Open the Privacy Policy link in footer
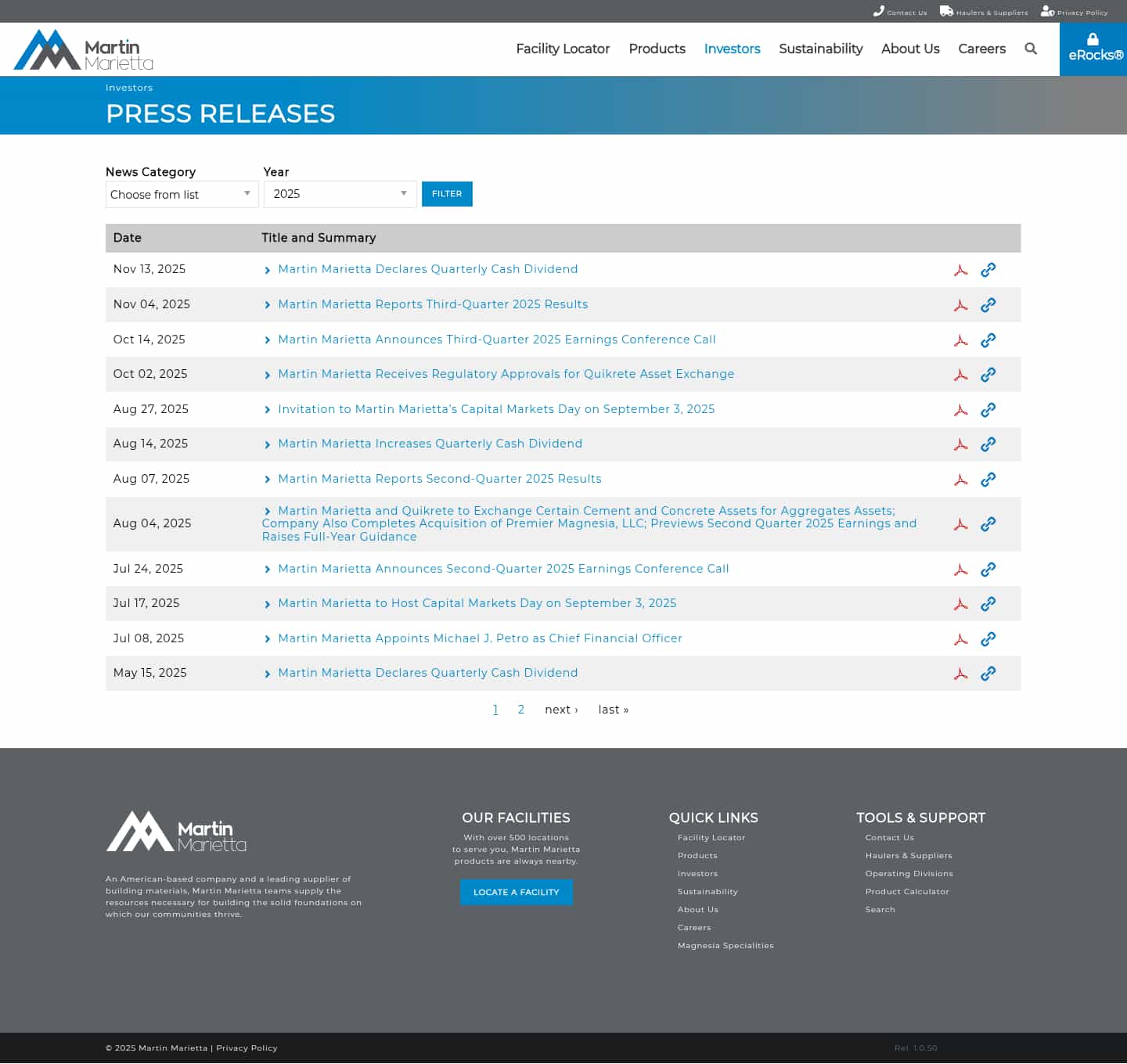The height and width of the screenshot is (1064, 1127). [x=247, y=1048]
